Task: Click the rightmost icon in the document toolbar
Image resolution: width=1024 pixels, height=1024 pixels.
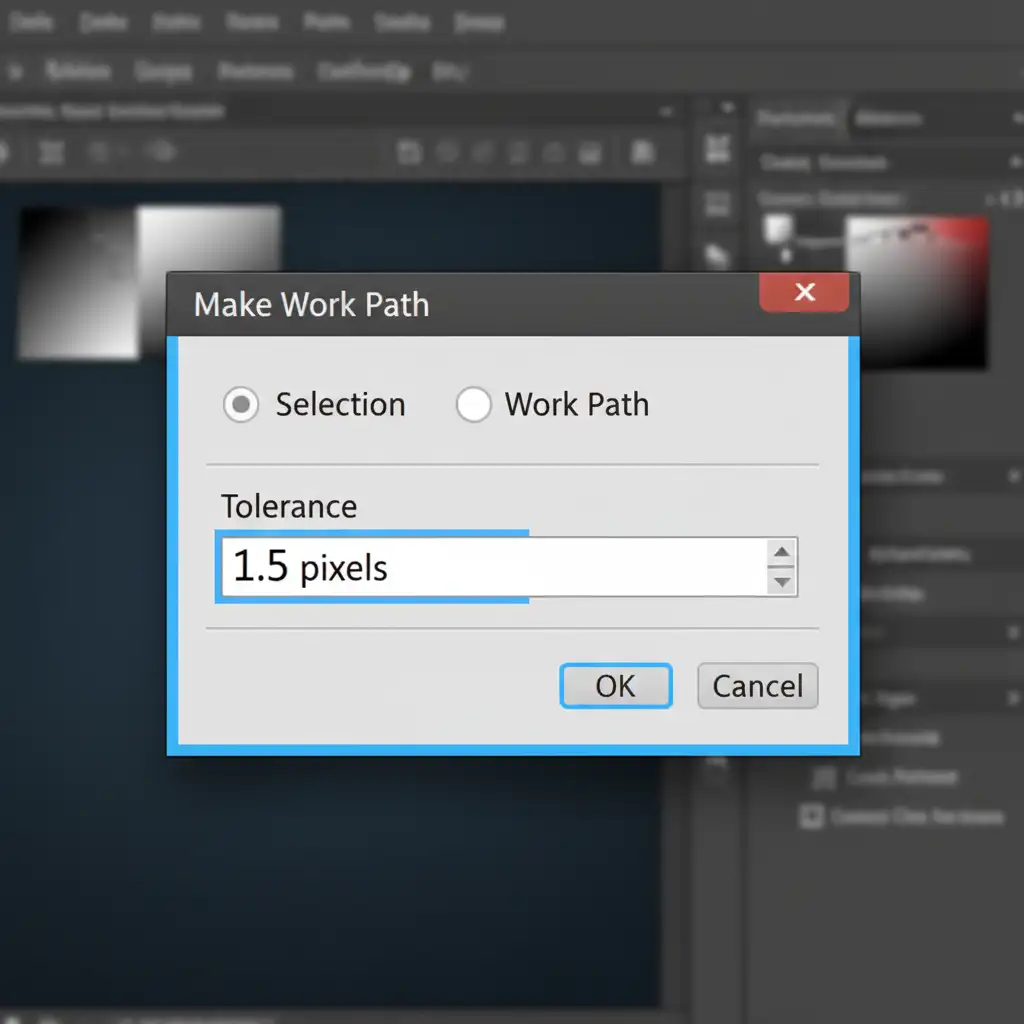Action: (643, 152)
